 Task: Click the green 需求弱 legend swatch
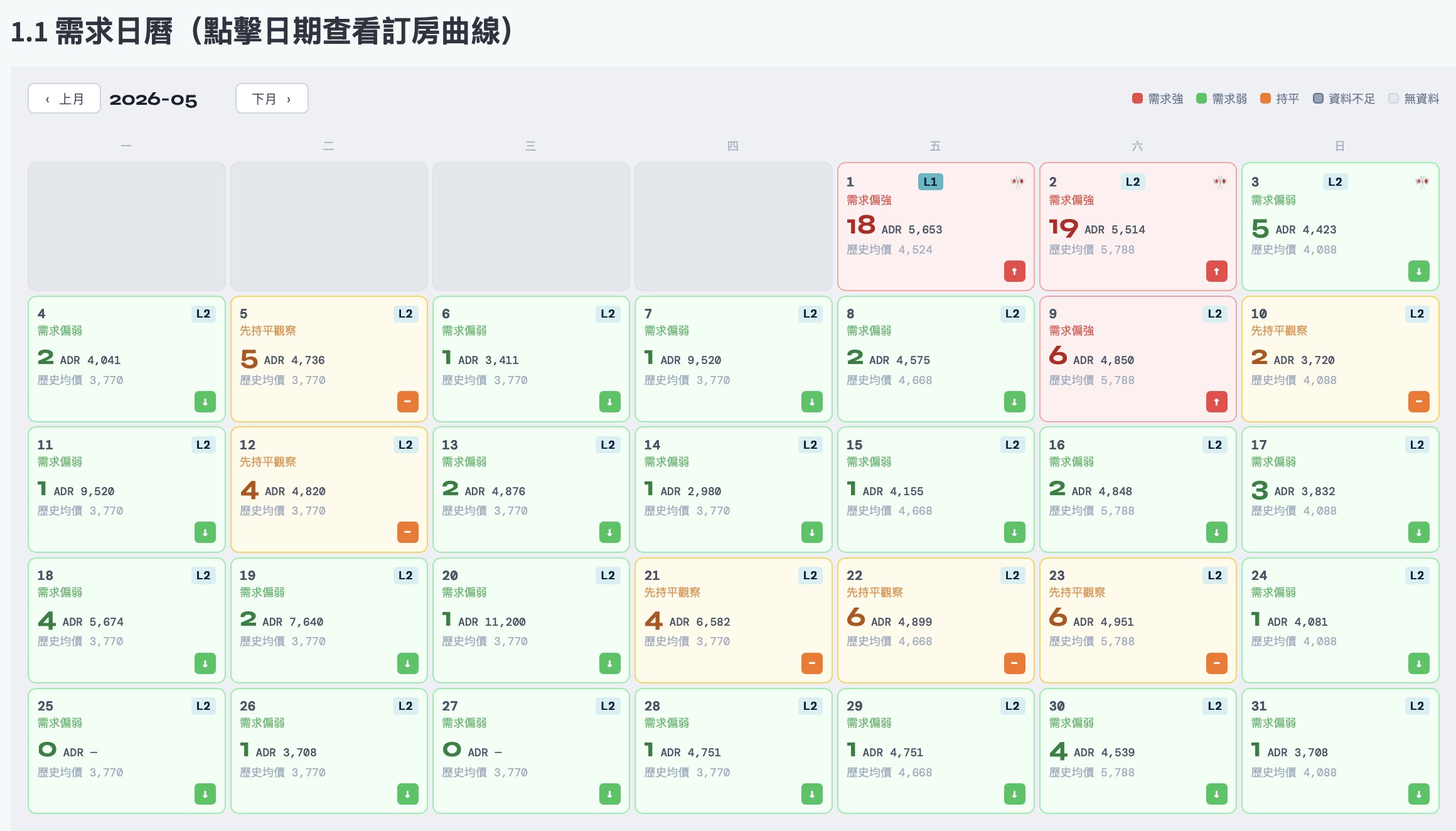(x=1201, y=99)
